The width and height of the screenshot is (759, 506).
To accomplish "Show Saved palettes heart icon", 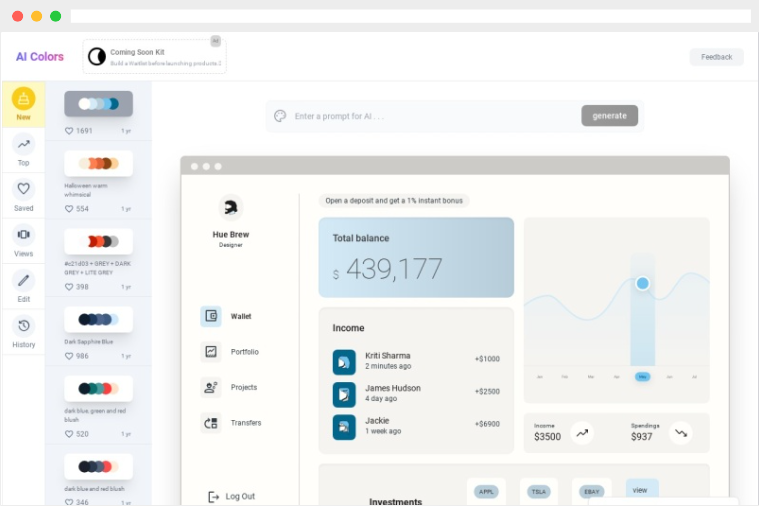I will pos(23,188).
